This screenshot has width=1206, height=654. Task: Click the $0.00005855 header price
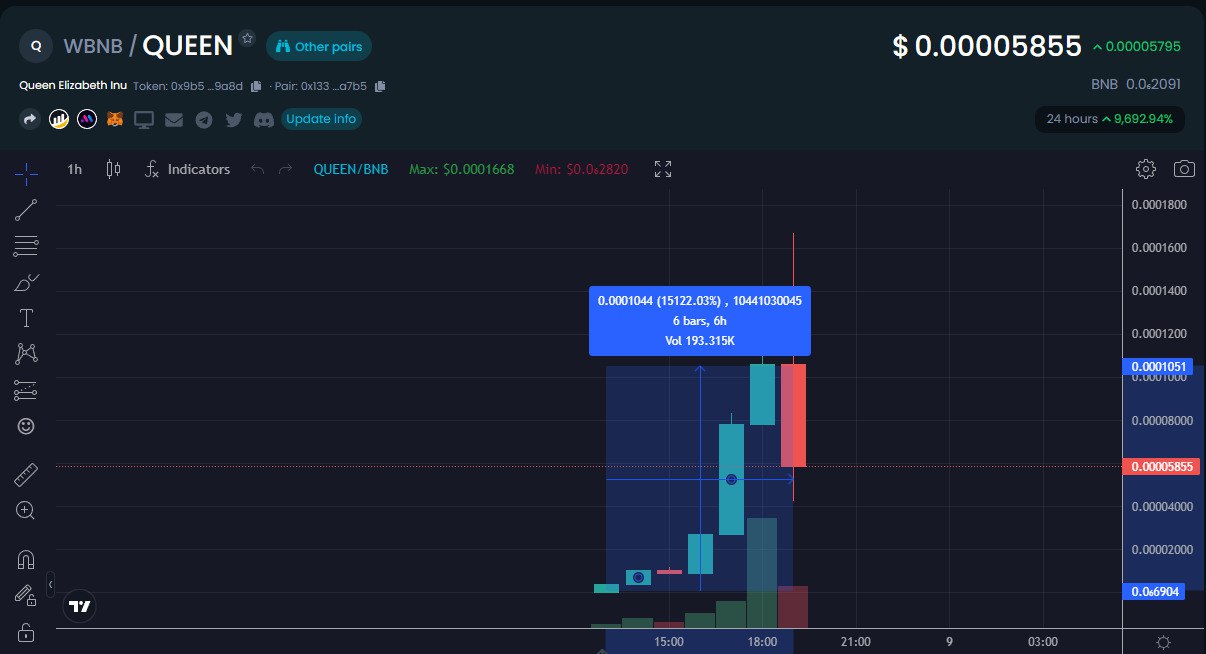987,46
